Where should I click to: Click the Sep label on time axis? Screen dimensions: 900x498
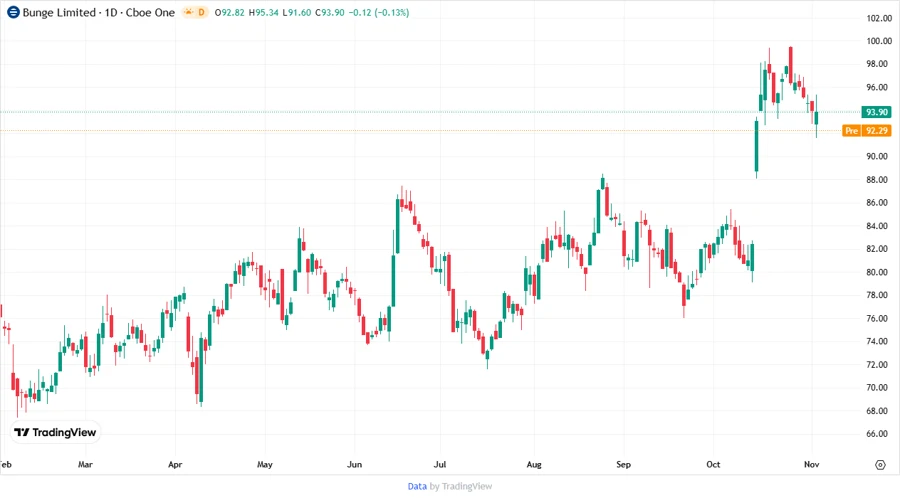(623, 464)
